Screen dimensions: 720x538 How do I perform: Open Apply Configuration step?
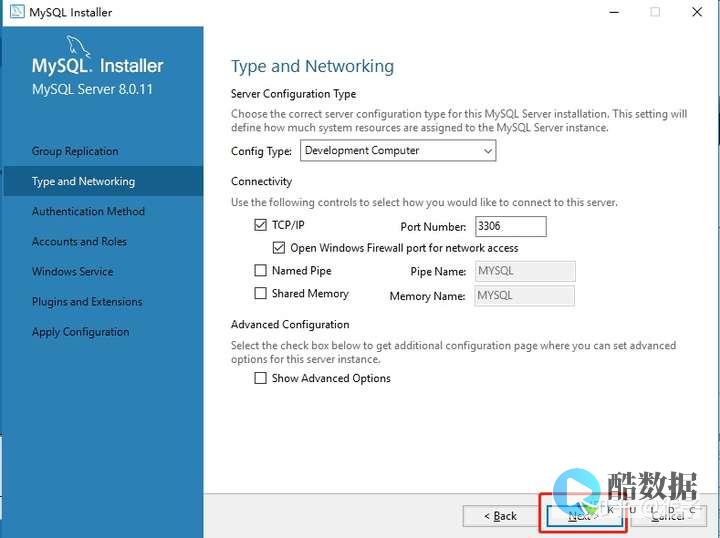pos(80,332)
